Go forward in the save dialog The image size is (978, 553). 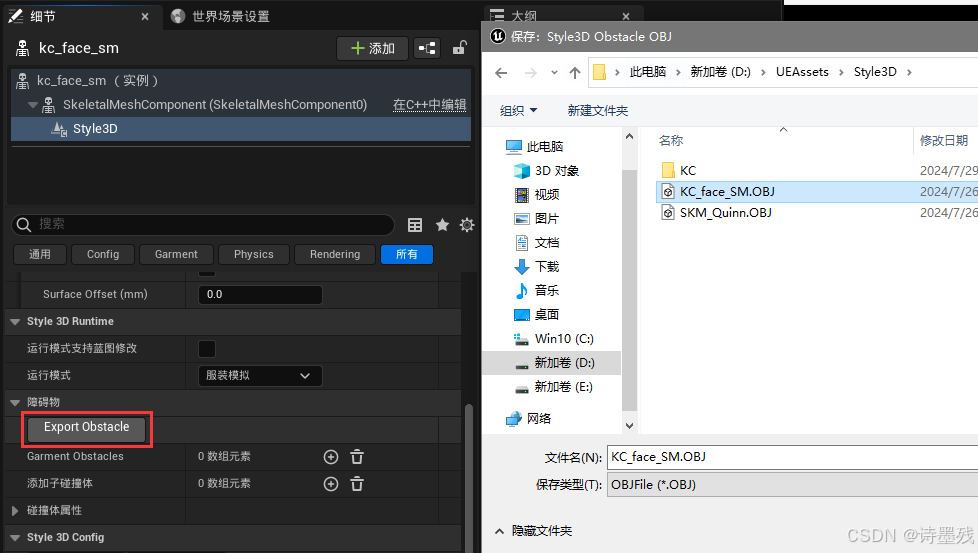(530, 73)
